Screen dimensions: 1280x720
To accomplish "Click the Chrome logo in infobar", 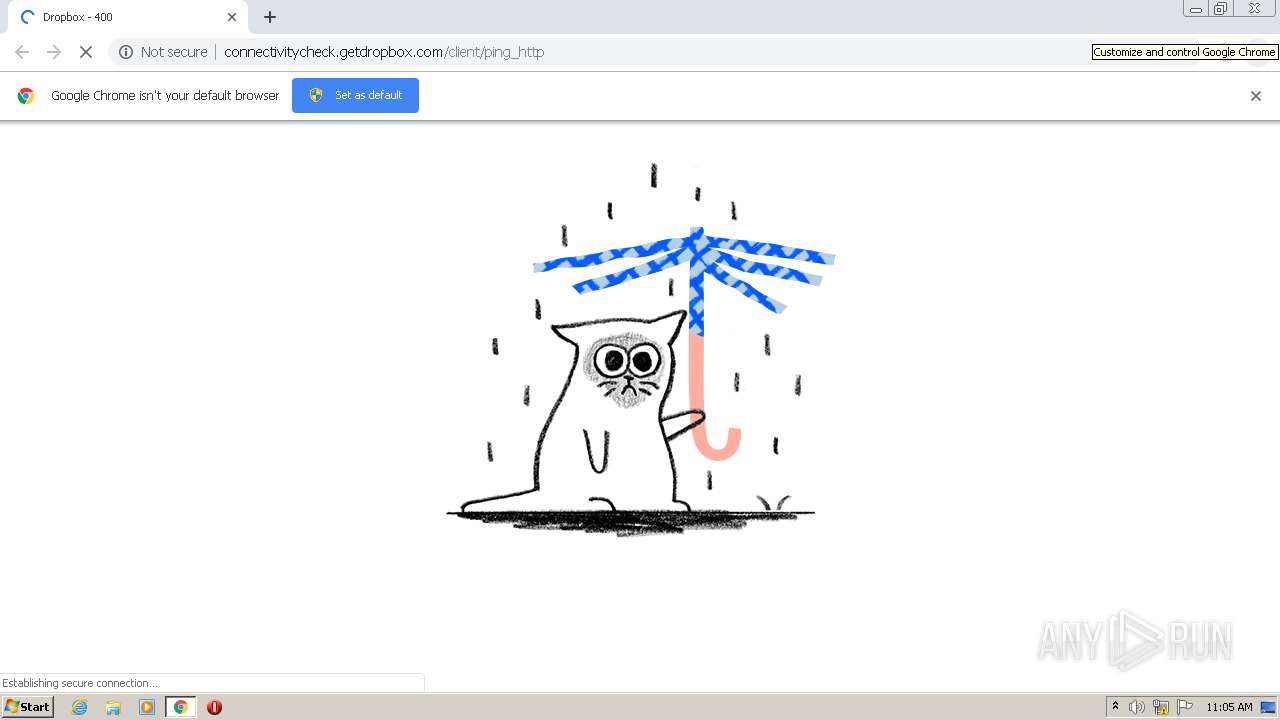I will tap(26, 96).
